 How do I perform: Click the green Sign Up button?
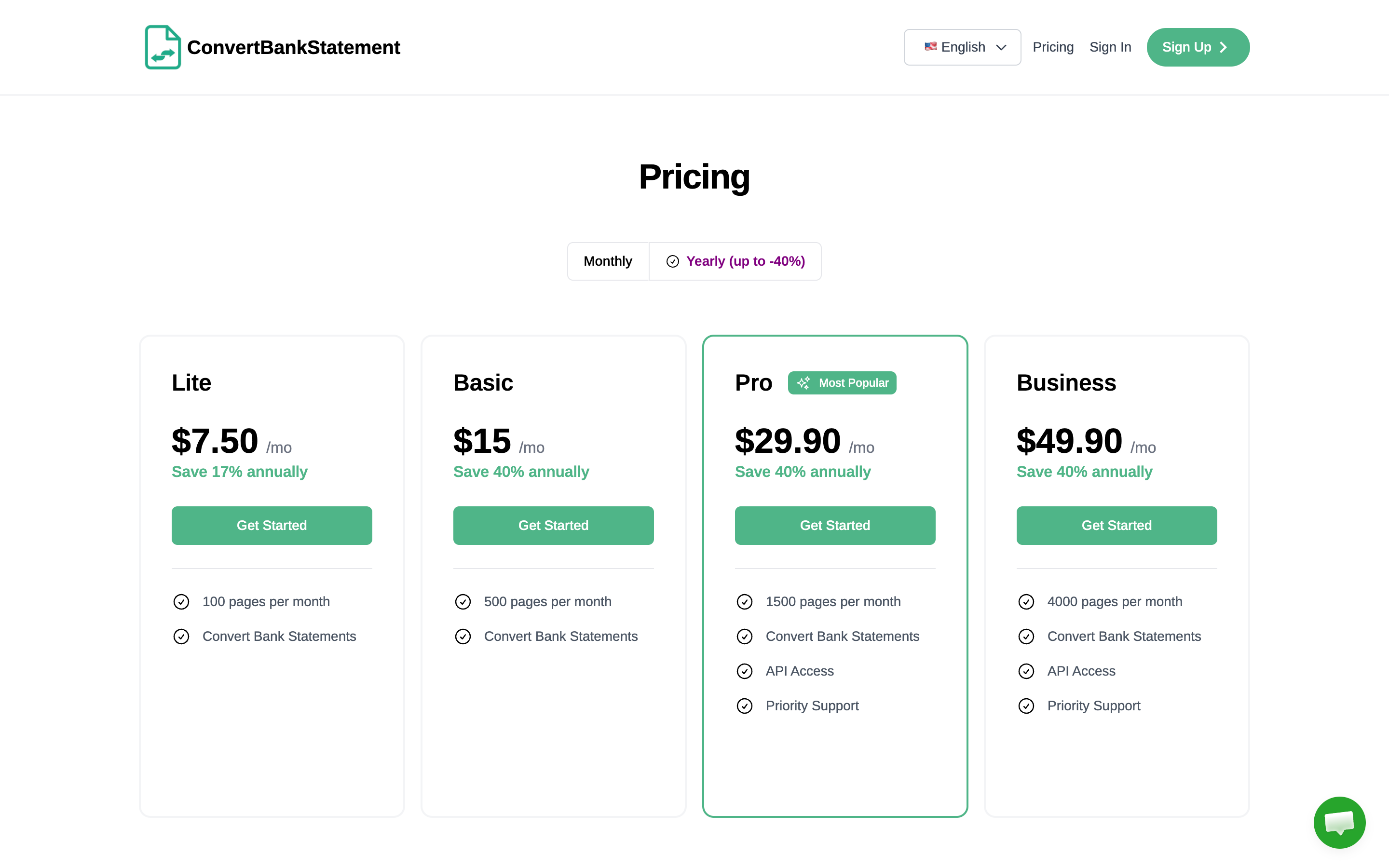tap(1198, 47)
